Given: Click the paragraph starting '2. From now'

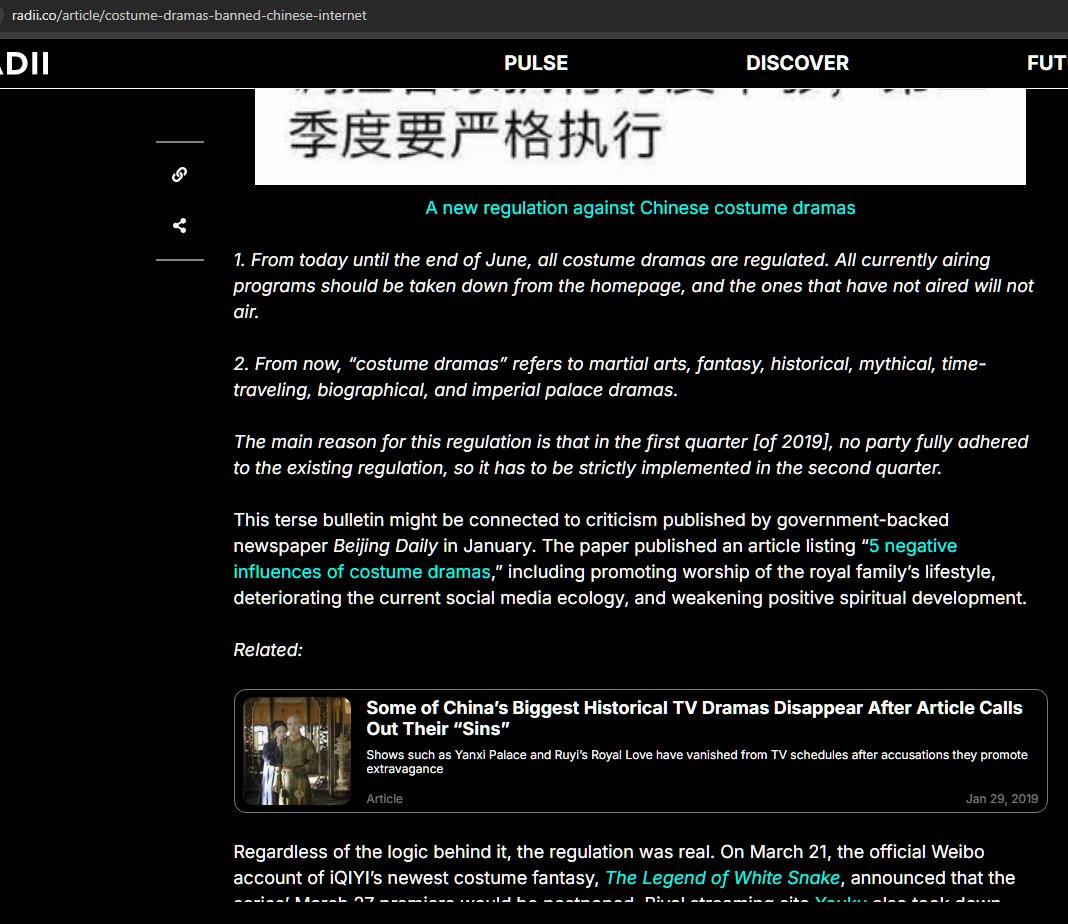Looking at the screenshot, I should 610,377.
